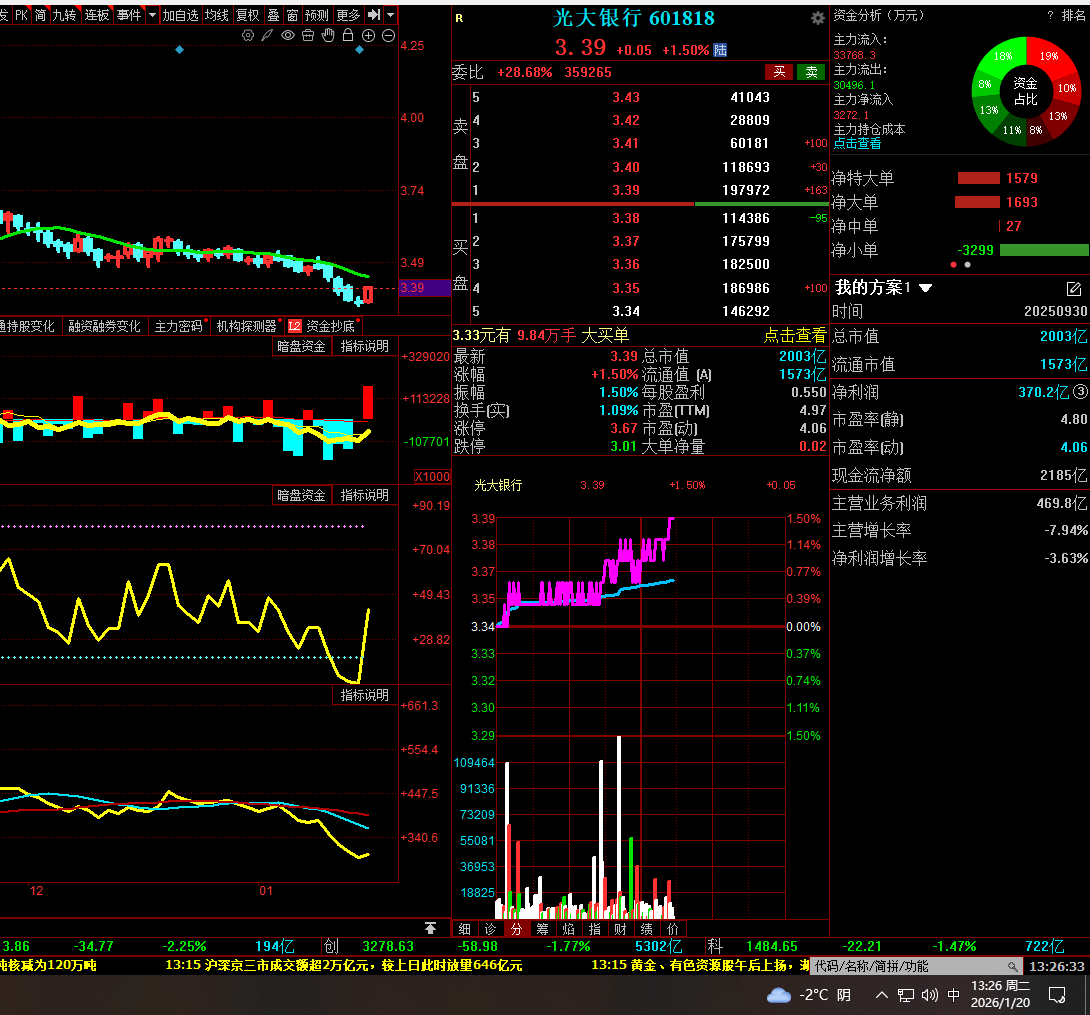This screenshot has height=1015, width=1090.
Task: Open the 预测 forecast tool
Action: [317, 15]
